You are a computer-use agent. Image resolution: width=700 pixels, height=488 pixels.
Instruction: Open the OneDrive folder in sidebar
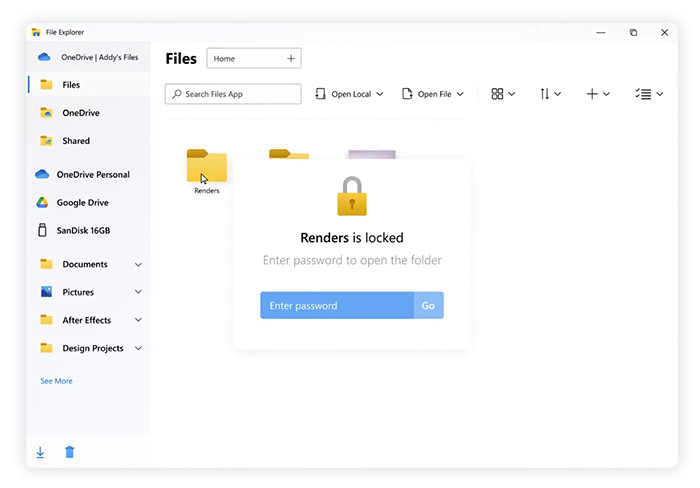81,113
